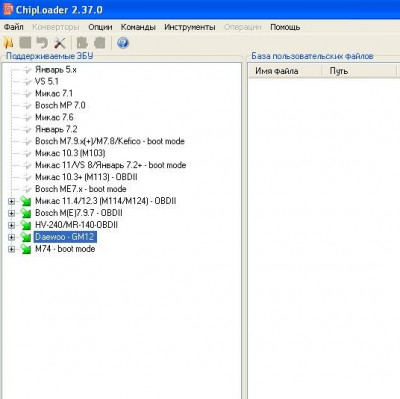Screen dimensions: 400x399
Task: Click the open file folder toolbar icon
Action: point(9,43)
